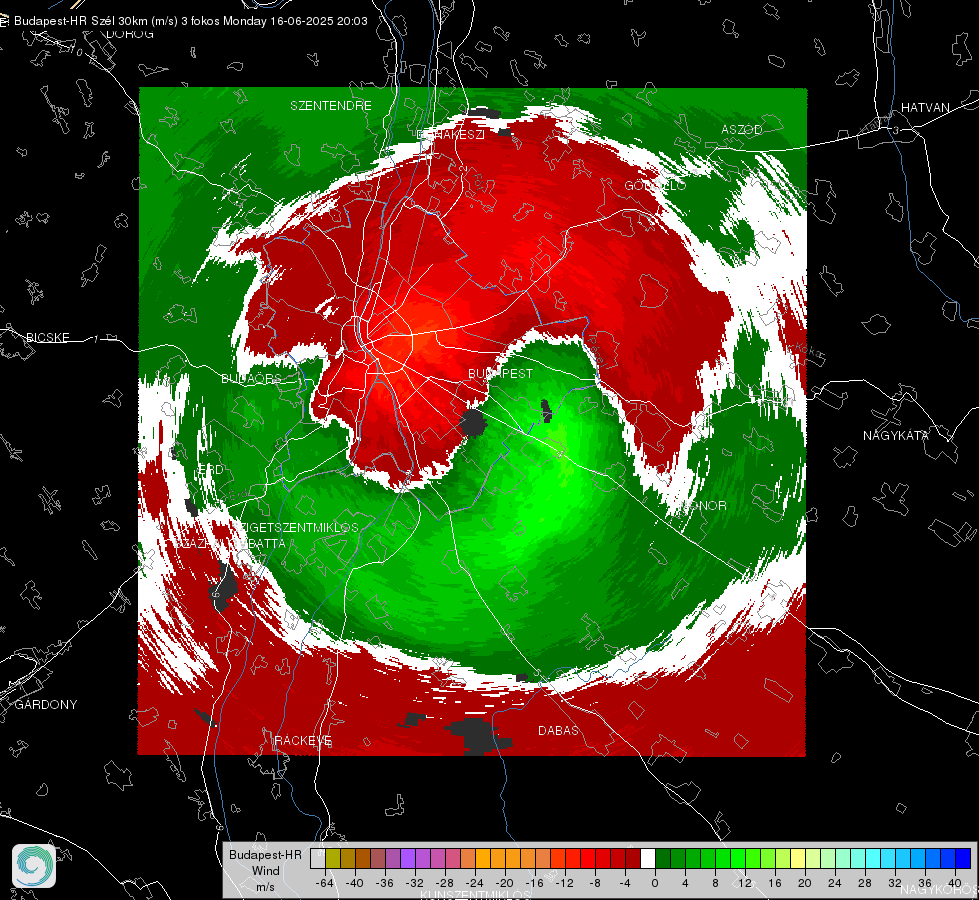Click the small icon before the Budapest-HR title
The width and height of the screenshot is (979, 900).
tap(4, 21)
